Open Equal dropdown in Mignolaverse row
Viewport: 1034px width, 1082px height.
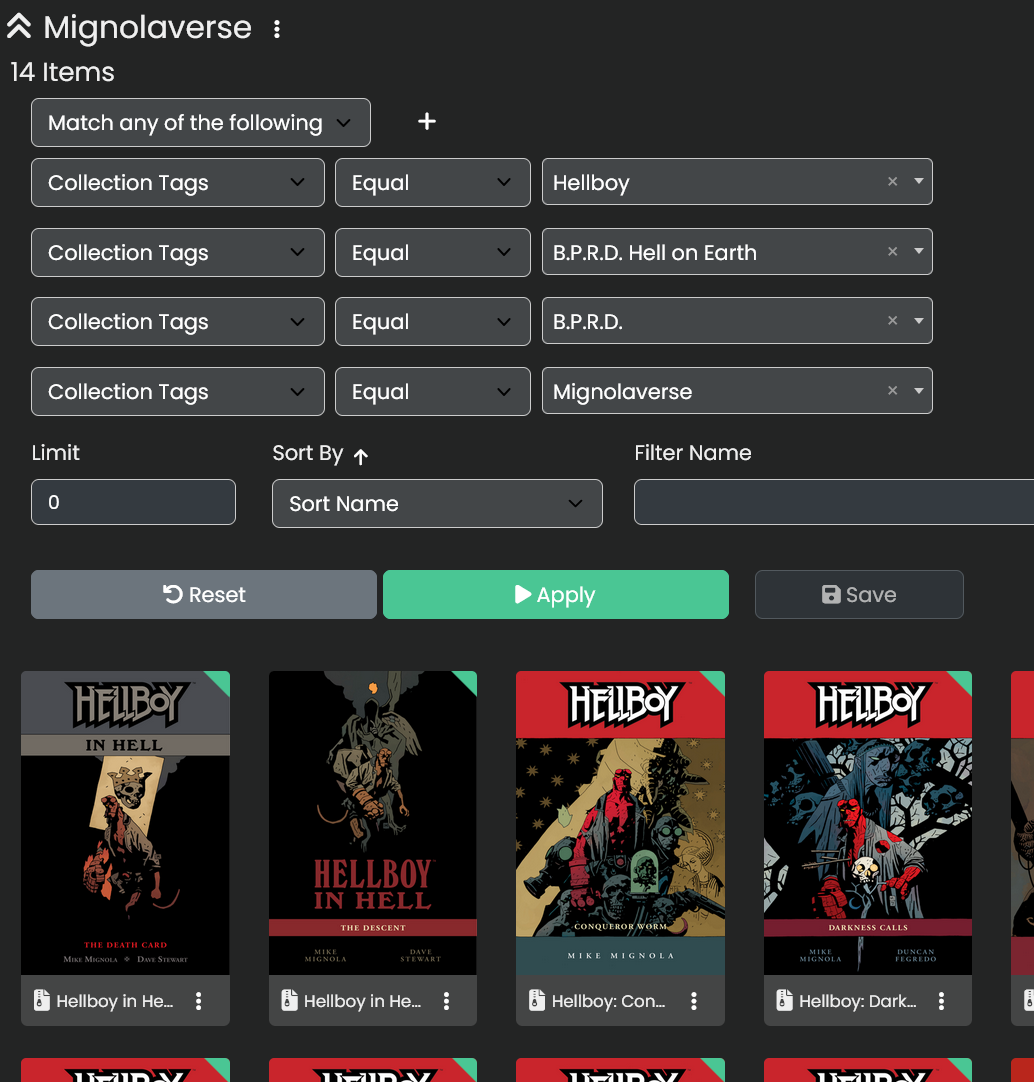pos(433,392)
